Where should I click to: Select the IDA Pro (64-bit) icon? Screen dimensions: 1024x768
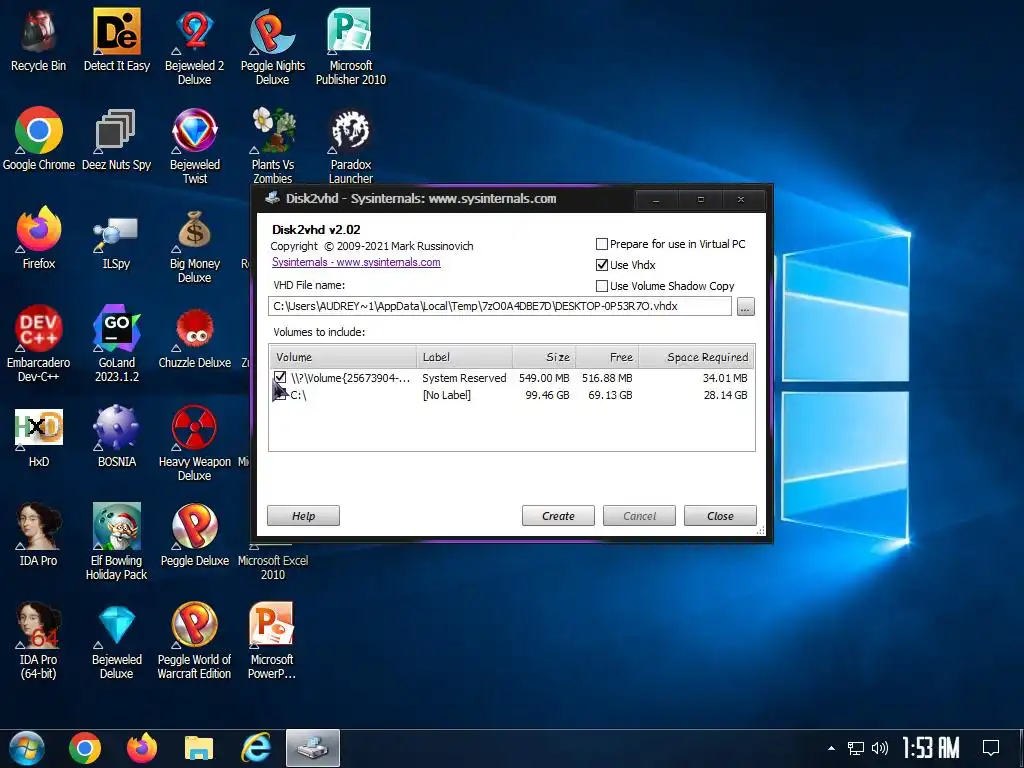coord(39,641)
